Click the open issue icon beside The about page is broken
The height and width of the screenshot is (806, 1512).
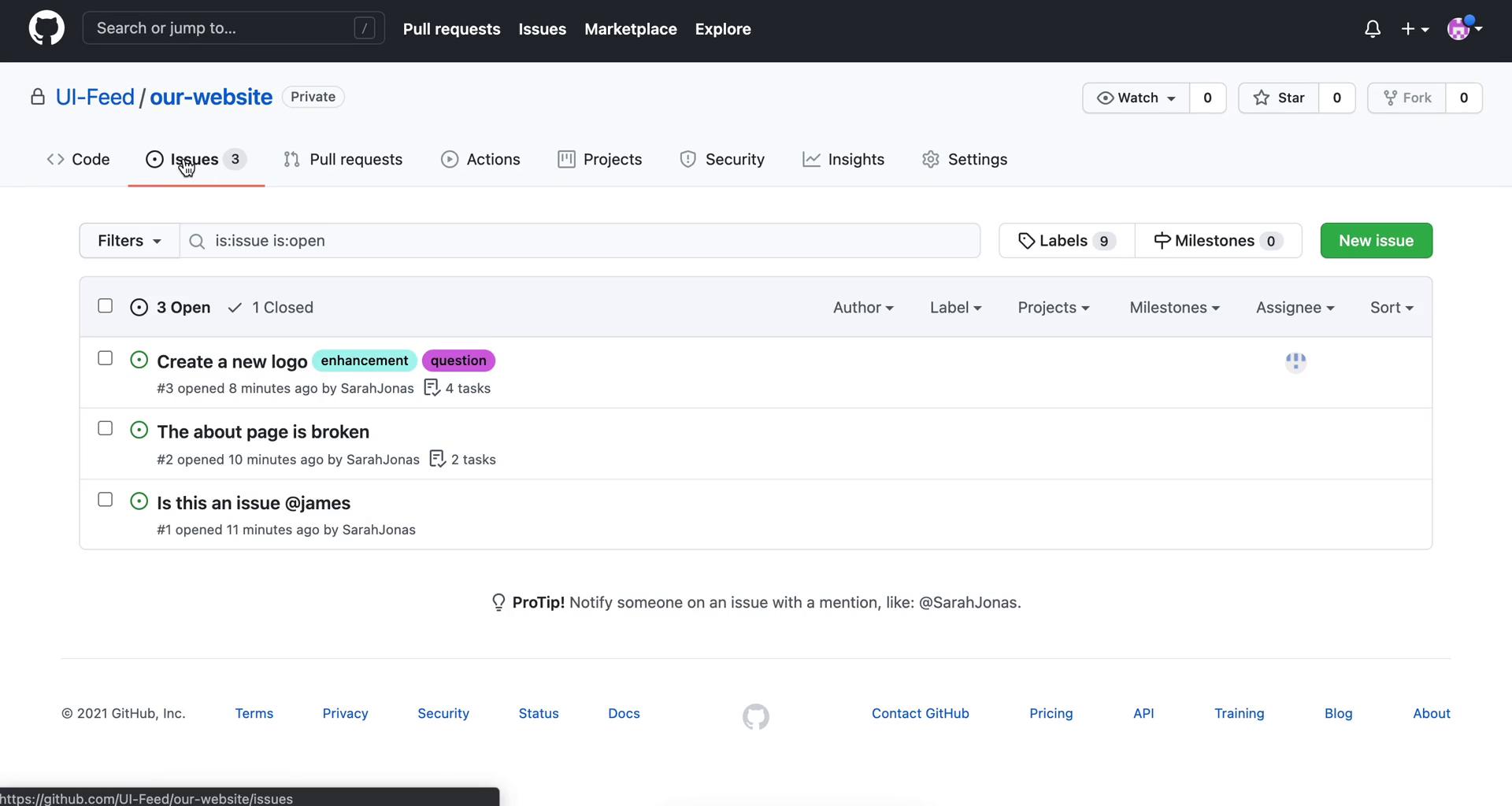[x=139, y=430]
